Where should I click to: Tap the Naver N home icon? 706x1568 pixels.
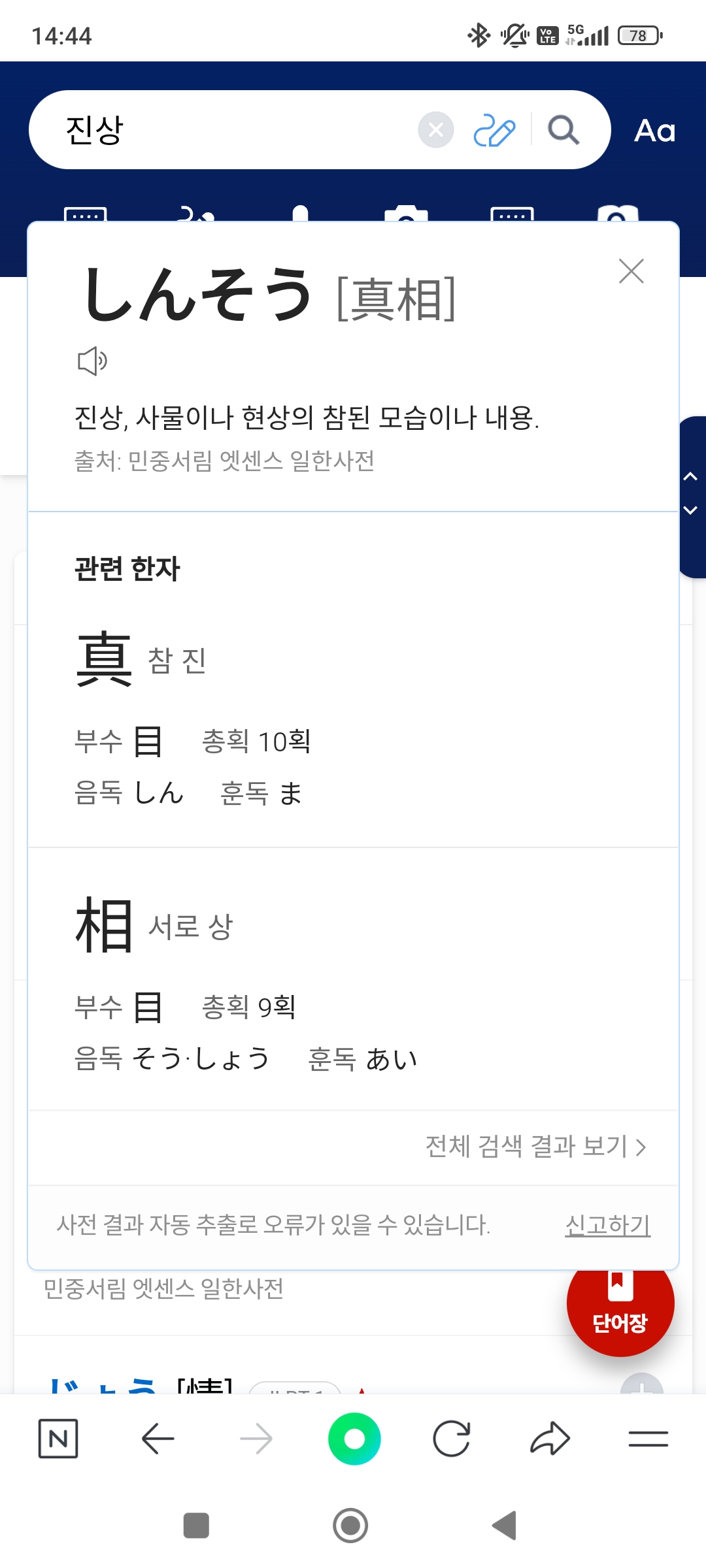(58, 1439)
